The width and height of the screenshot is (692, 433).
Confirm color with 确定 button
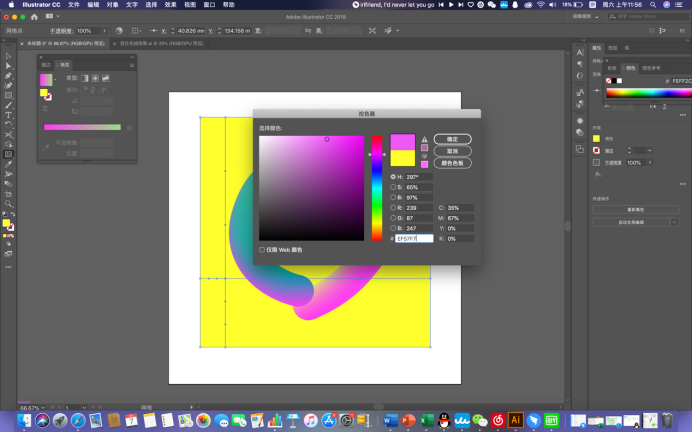452,139
